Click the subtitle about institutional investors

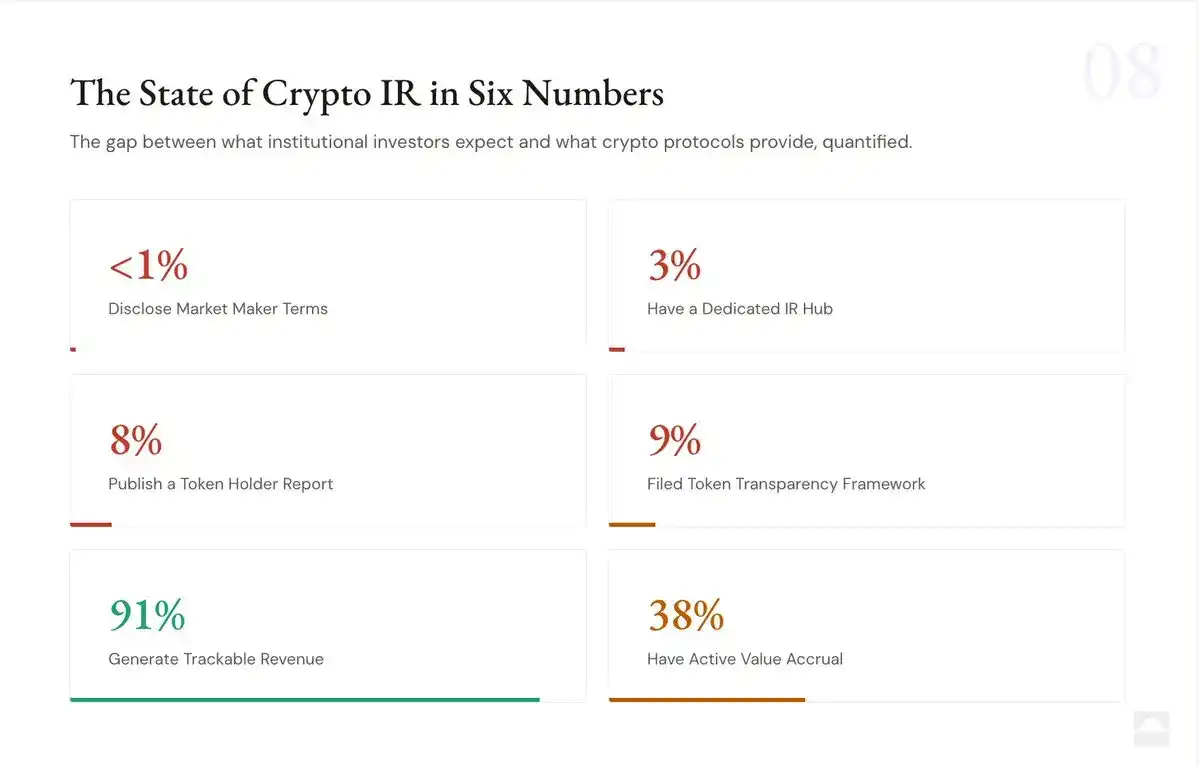[x=490, y=142]
